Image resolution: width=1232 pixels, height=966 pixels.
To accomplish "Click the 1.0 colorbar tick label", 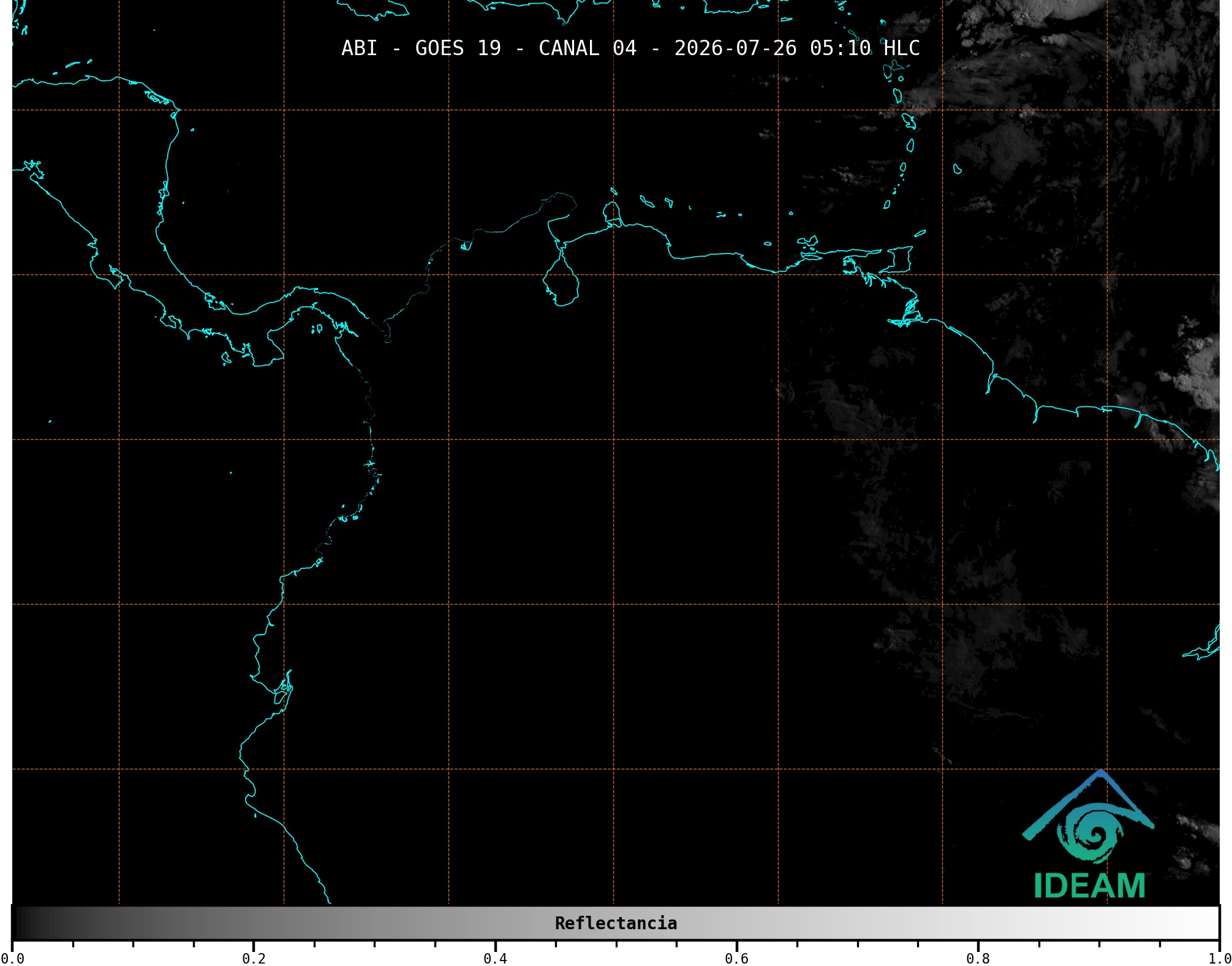I will tap(1220, 958).
